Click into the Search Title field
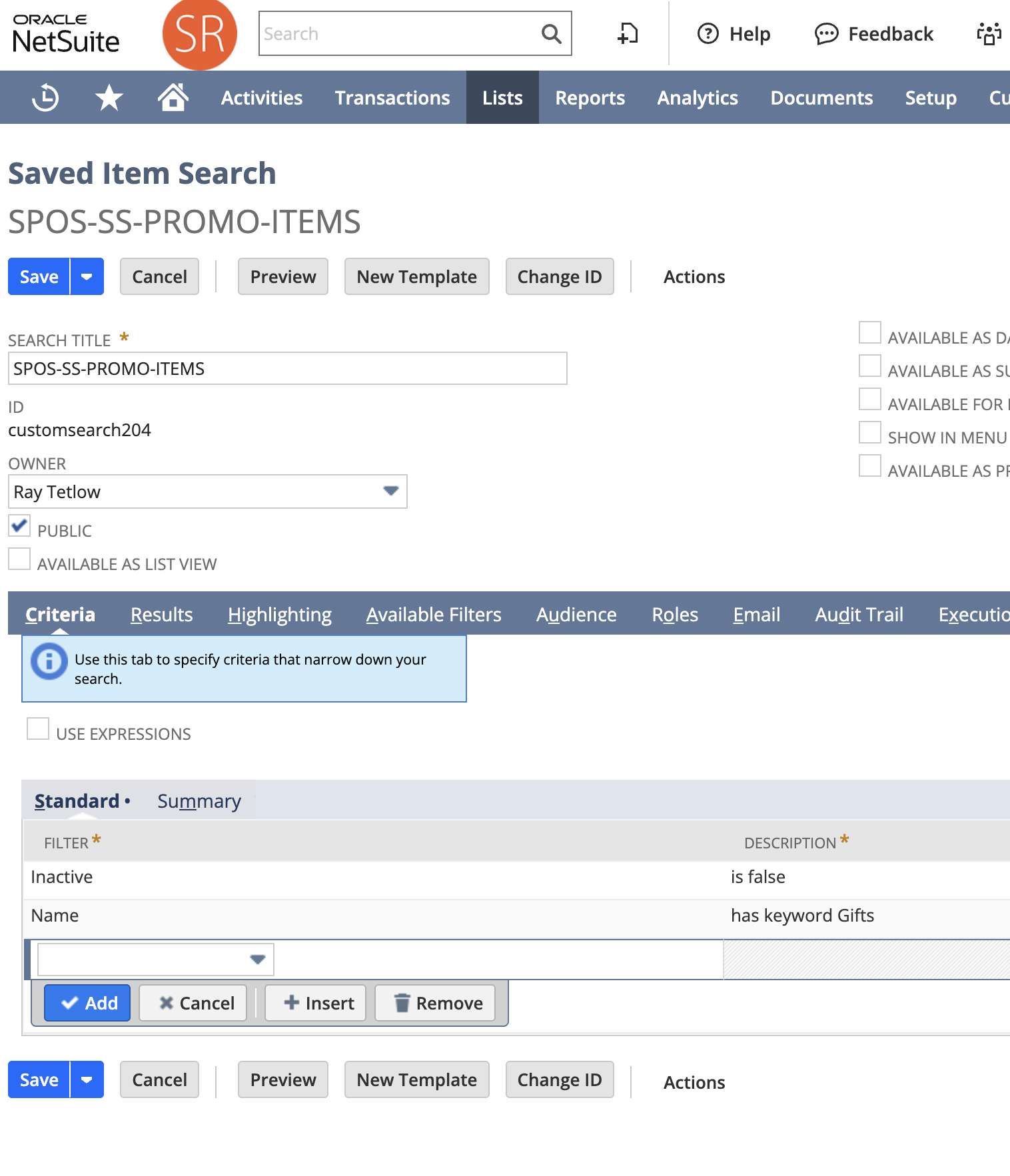1010x1176 pixels. pos(287,369)
